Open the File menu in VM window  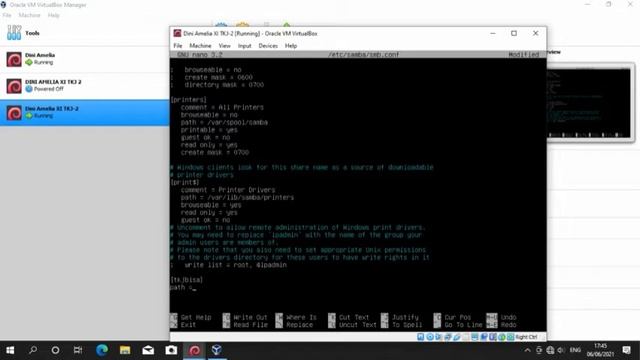(x=178, y=46)
